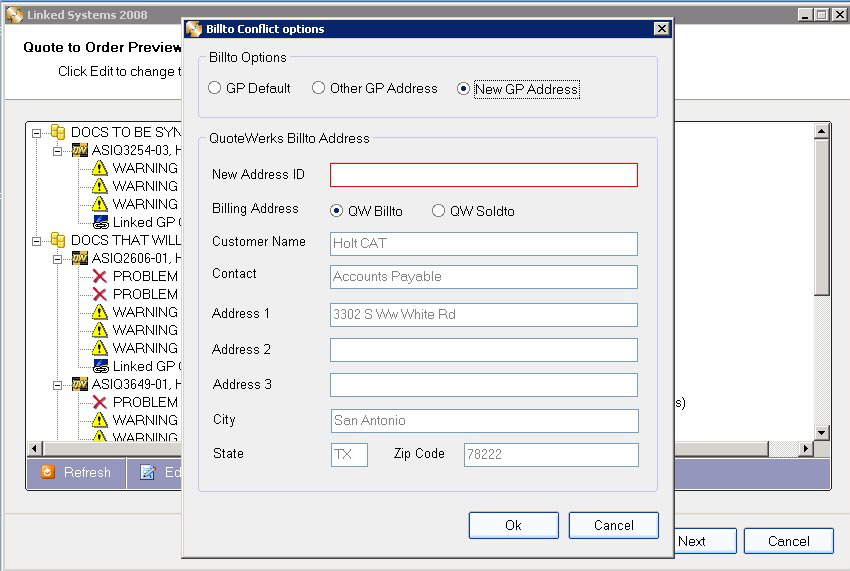Click the tree's horizontal scrollbar left arrow
Image resolution: width=850 pixels, height=571 pixels.
[x=35, y=448]
